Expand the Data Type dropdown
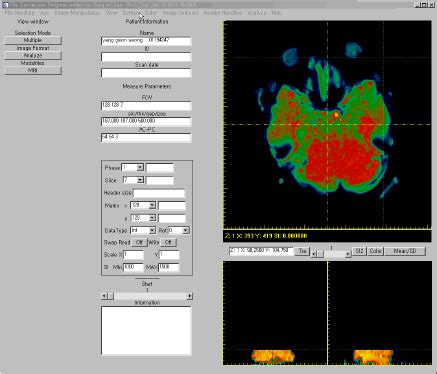This screenshot has height=374, width=437. coord(152,230)
